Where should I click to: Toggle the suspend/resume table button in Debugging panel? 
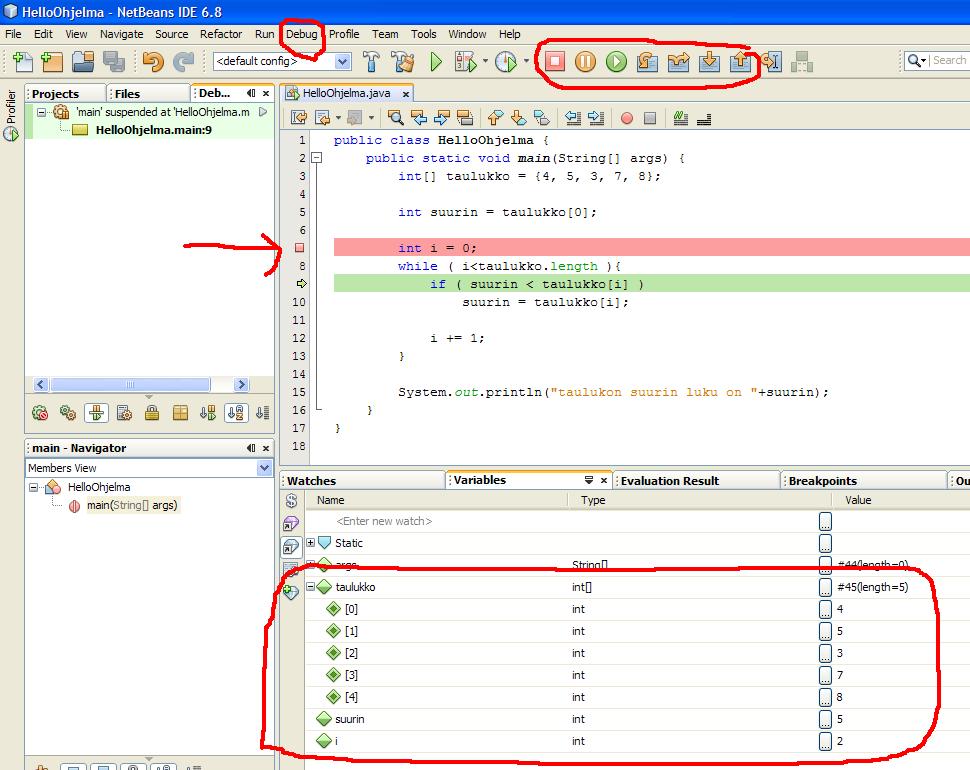[97, 413]
